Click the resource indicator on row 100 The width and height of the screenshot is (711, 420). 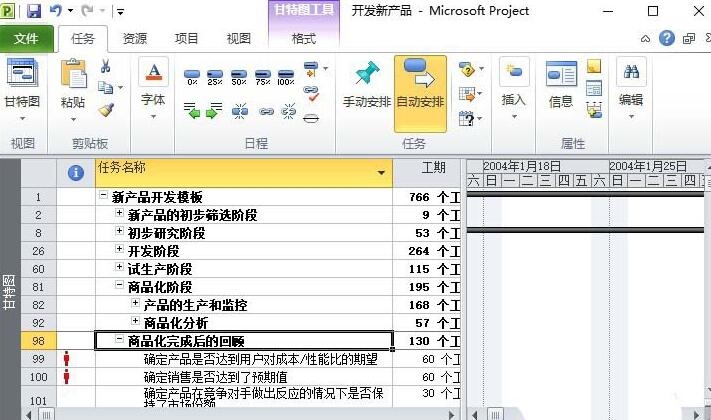(x=67, y=376)
